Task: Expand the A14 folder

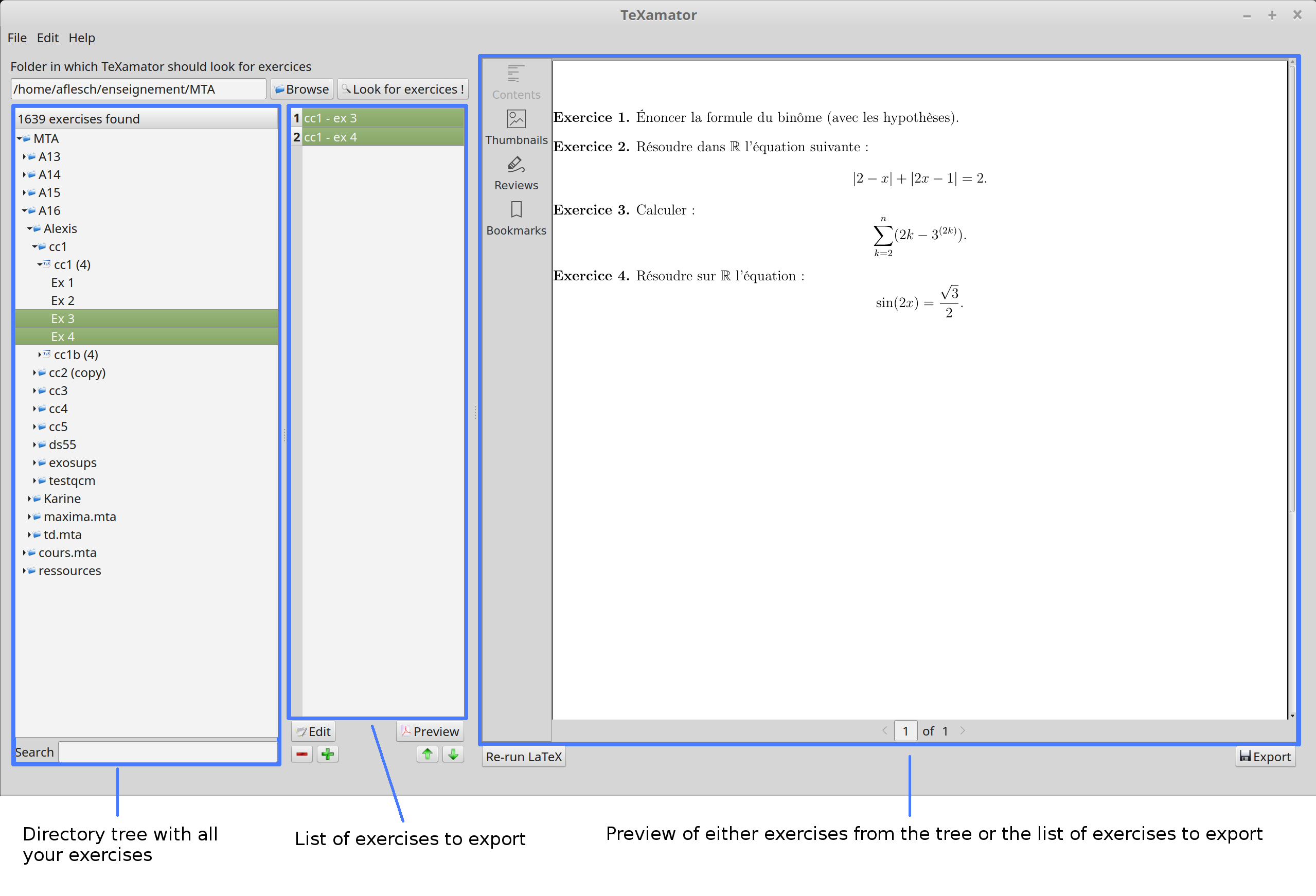Action: [24, 175]
